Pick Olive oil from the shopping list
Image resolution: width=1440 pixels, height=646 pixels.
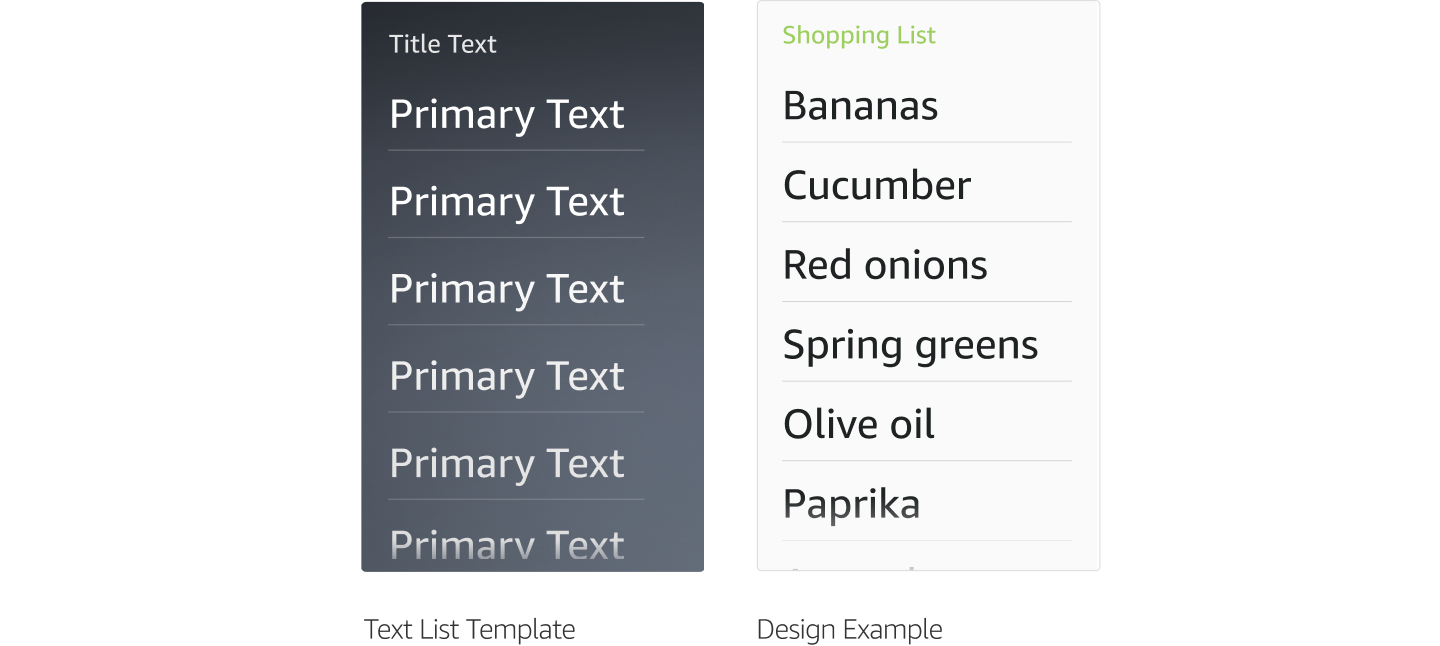(858, 425)
